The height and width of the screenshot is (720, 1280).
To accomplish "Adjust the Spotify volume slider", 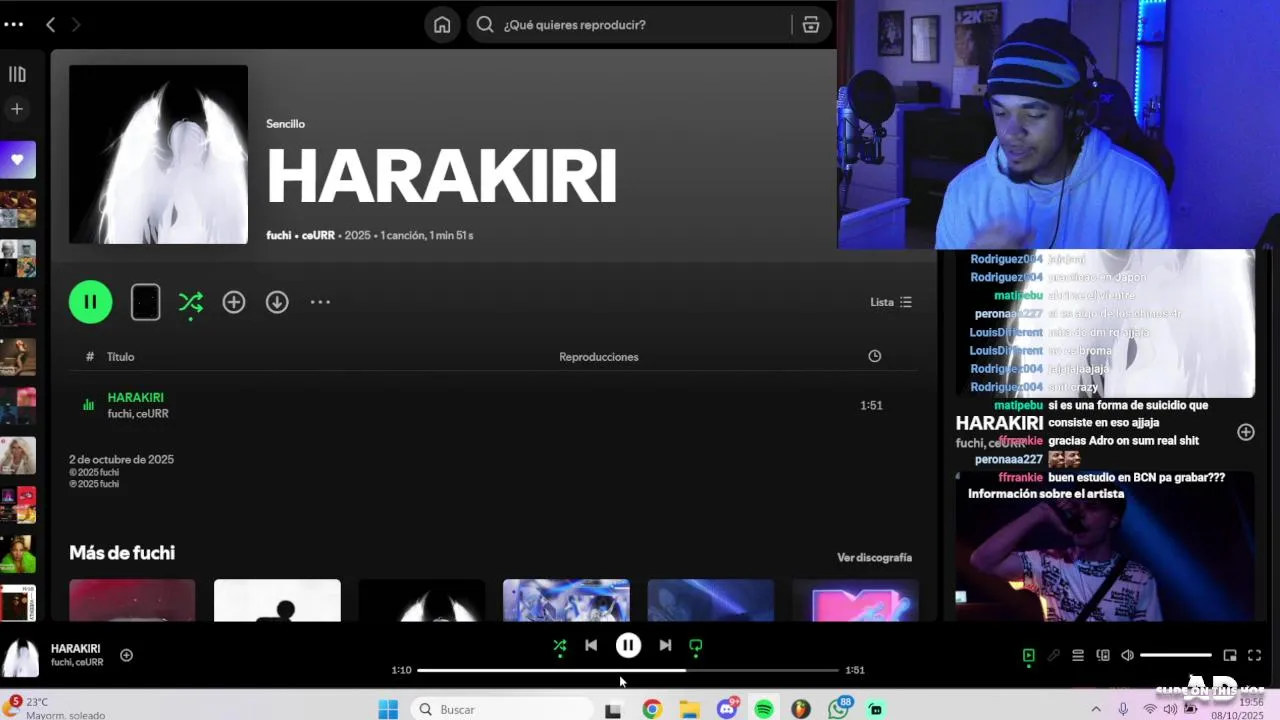I will click(1176, 656).
